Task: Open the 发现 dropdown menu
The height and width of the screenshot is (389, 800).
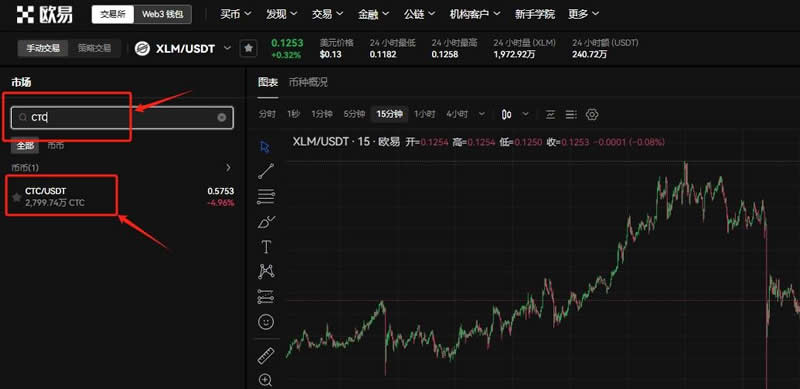Action: [282, 14]
